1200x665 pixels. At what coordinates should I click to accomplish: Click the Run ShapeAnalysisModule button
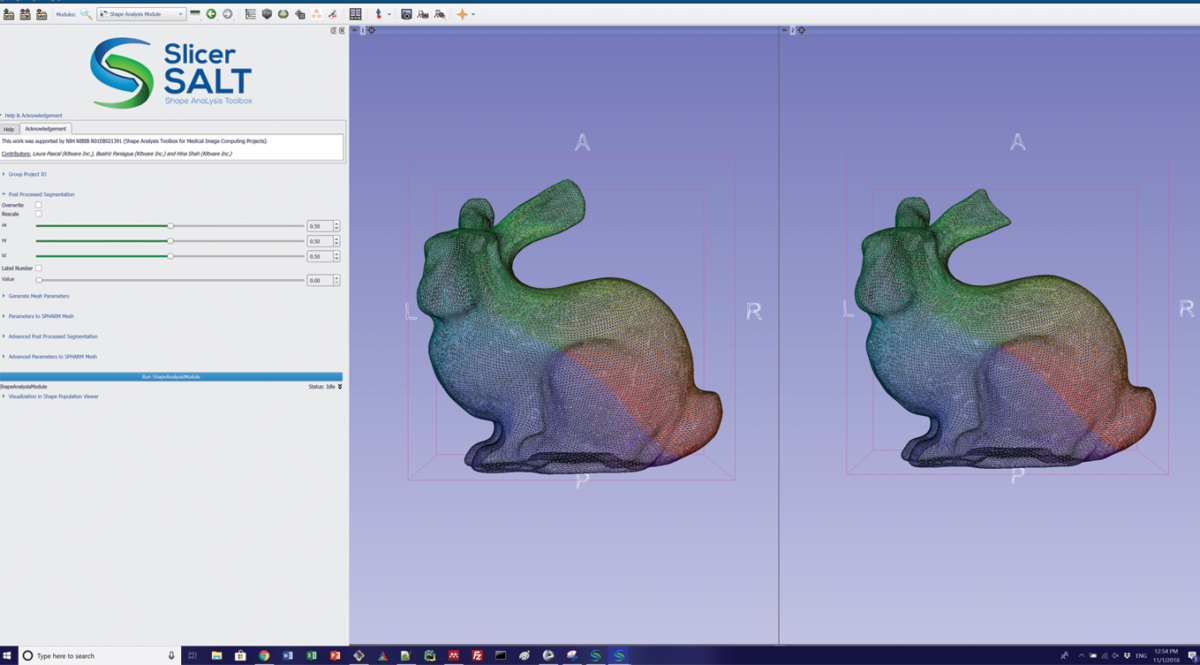tap(172, 377)
